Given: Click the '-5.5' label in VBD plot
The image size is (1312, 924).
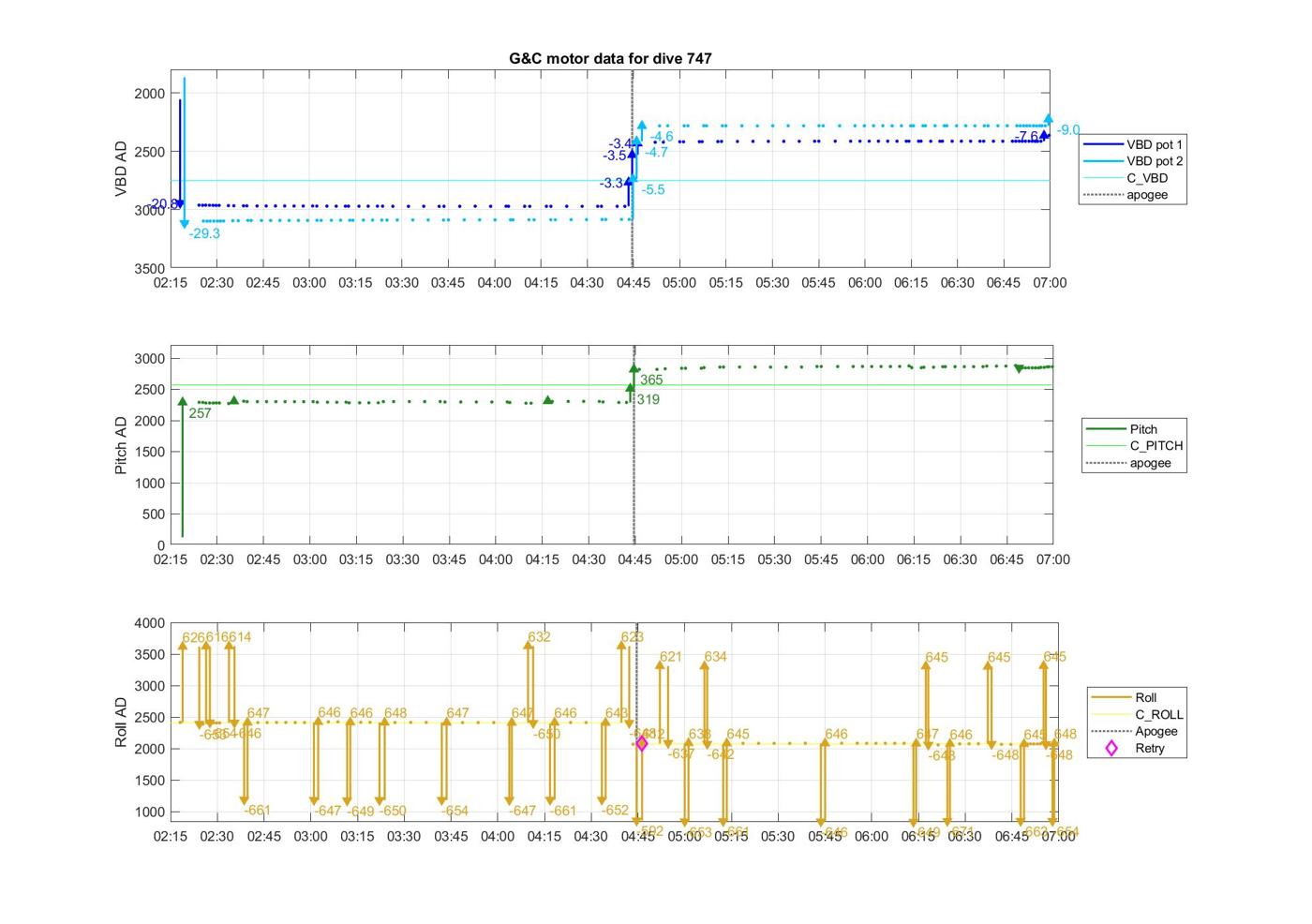Looking at the screenshot, I should 653,189.
